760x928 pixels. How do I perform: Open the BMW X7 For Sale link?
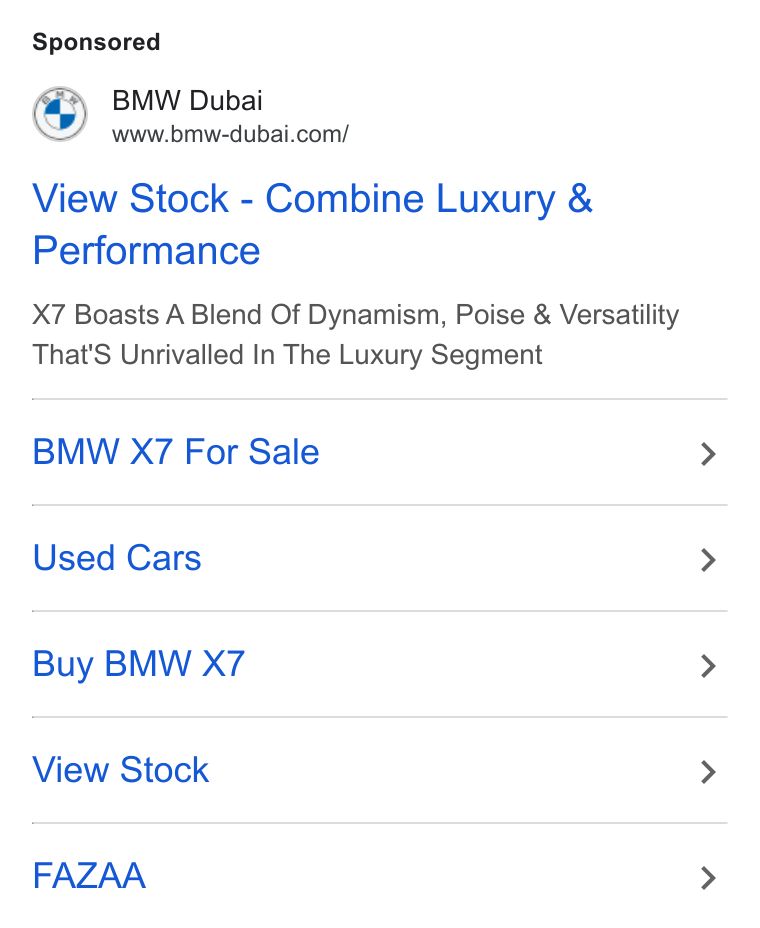pyautogui.click(x=176, y=452)
